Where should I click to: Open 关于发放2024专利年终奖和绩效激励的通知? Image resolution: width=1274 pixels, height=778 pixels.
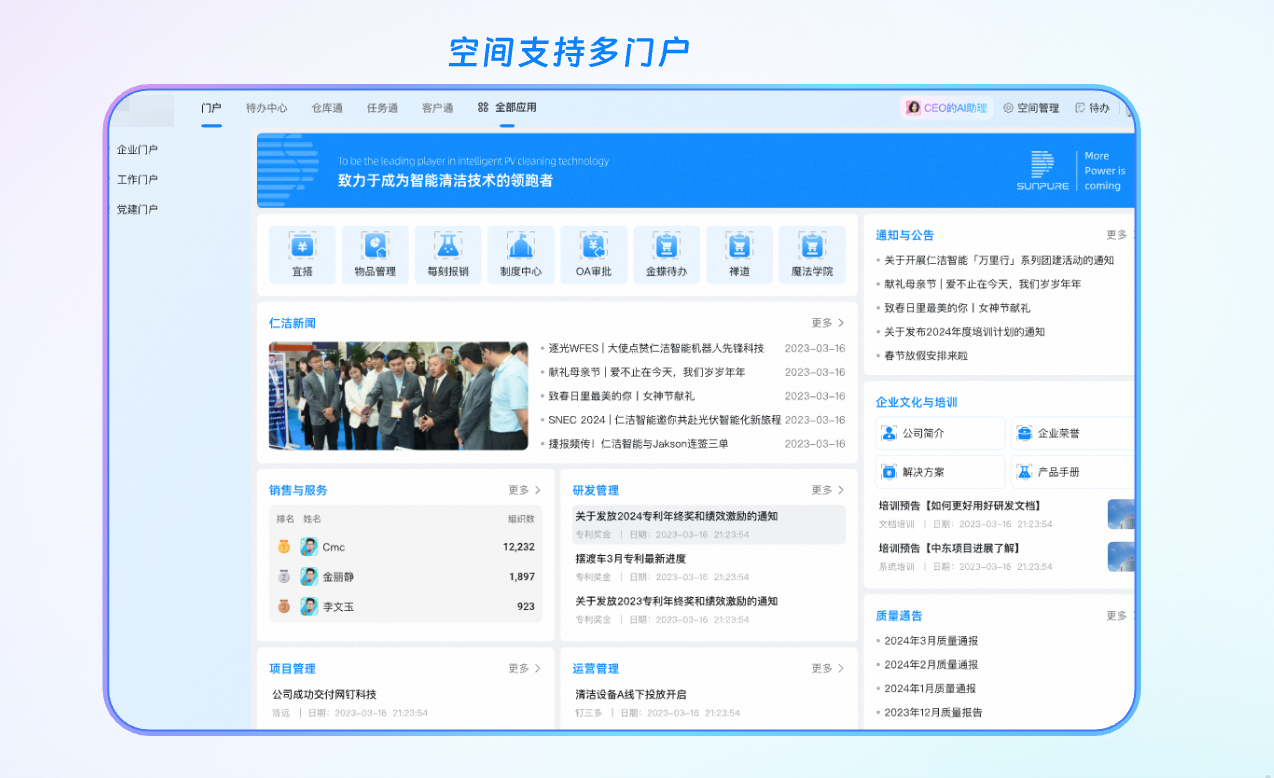[x=676, y=516]
